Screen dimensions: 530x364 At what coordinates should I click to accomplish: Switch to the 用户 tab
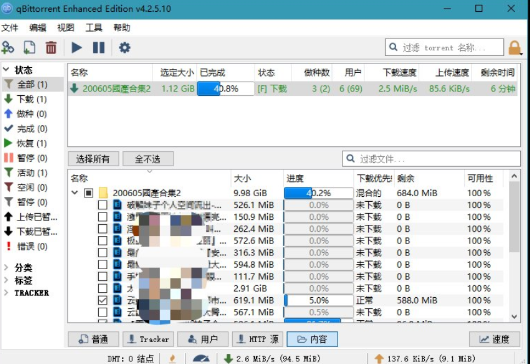203,339
